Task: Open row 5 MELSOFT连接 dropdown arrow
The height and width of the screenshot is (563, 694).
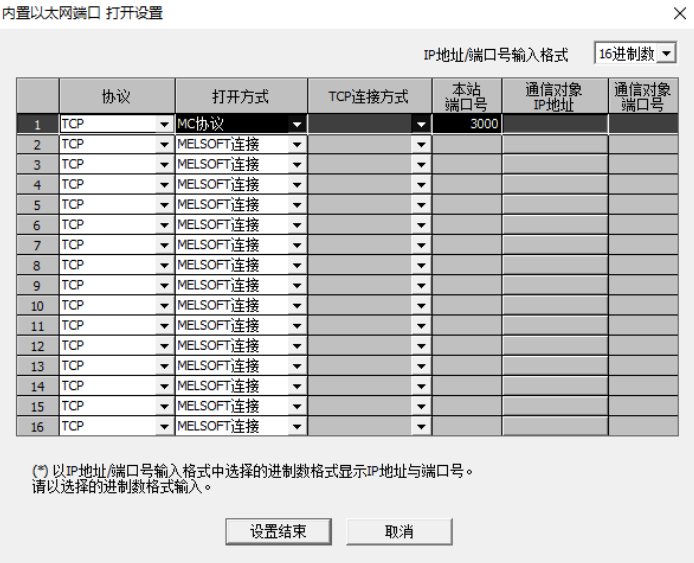Action: [x=297, y=205]
